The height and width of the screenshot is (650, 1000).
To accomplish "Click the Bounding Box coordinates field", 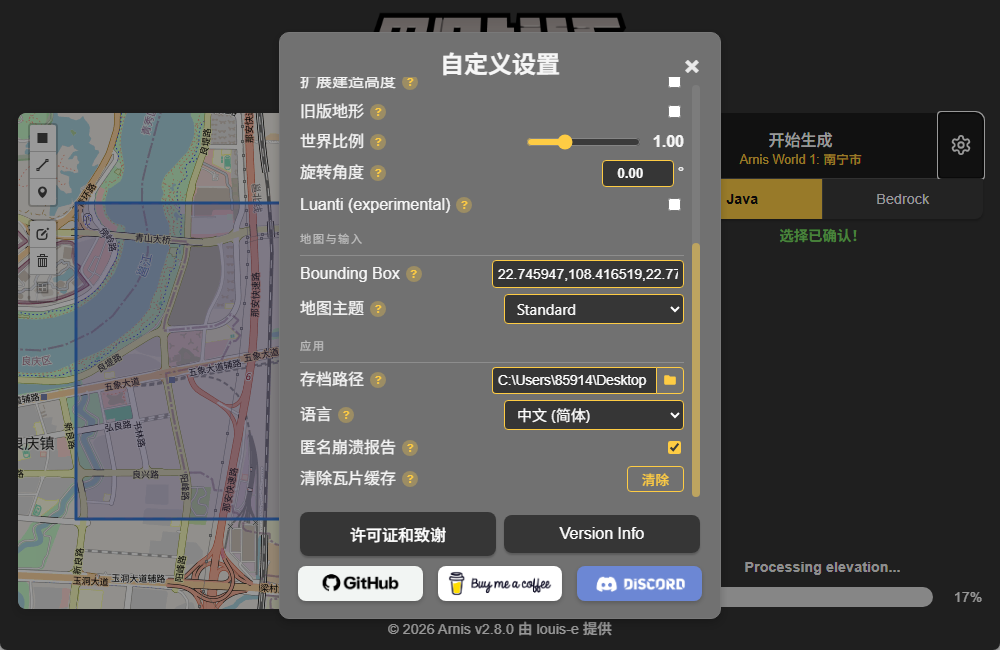I will coord(588,274).
